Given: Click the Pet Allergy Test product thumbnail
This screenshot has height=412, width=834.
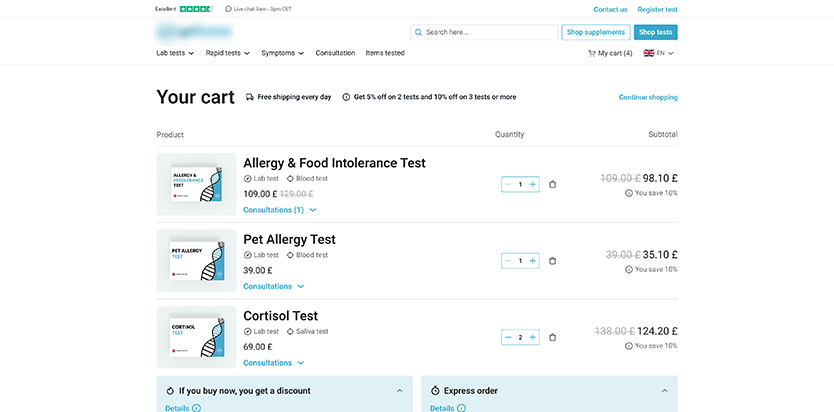Looking at the screenshot, I should tap(196, 261).
